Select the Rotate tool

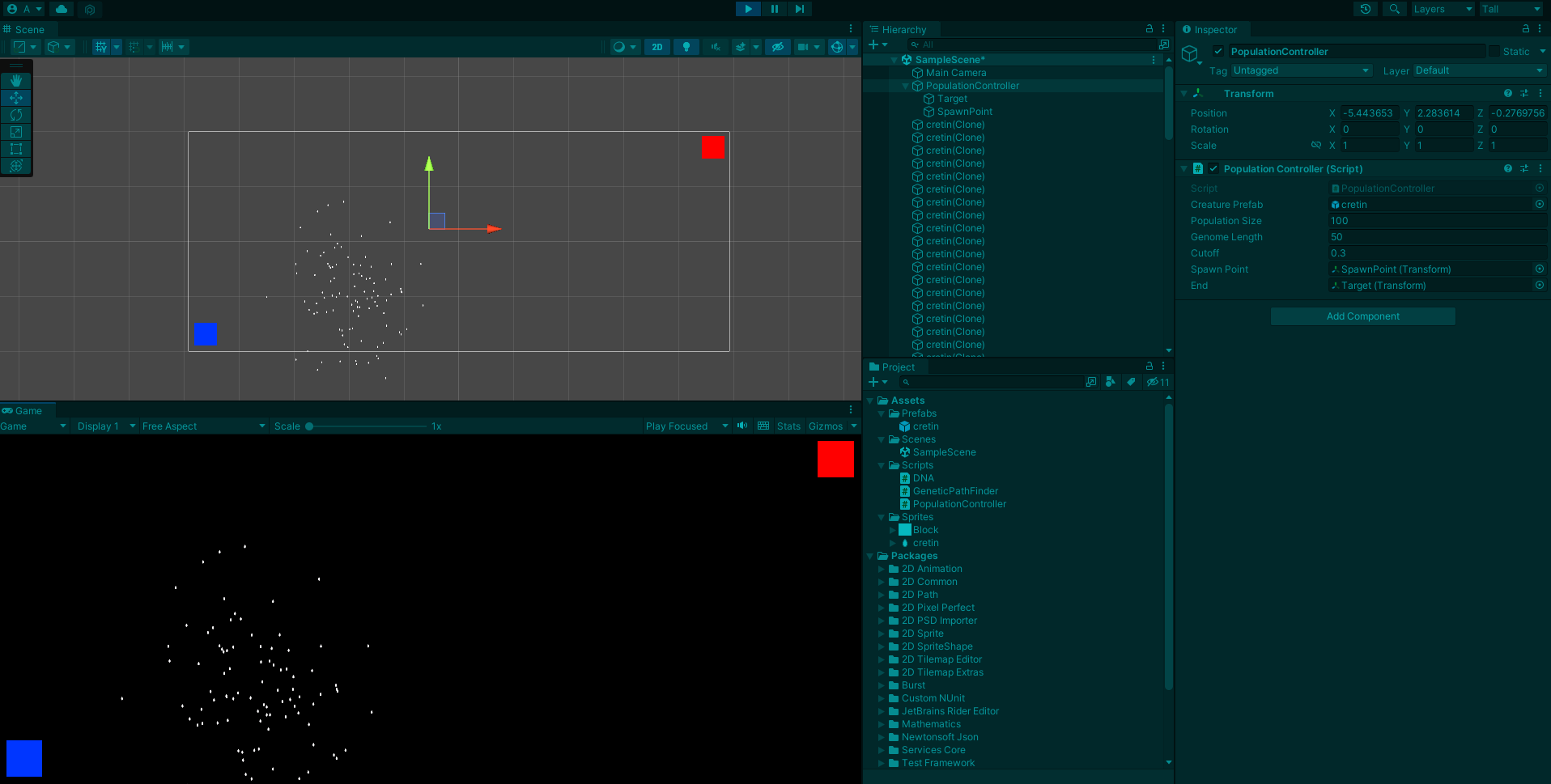pos(16,115)
